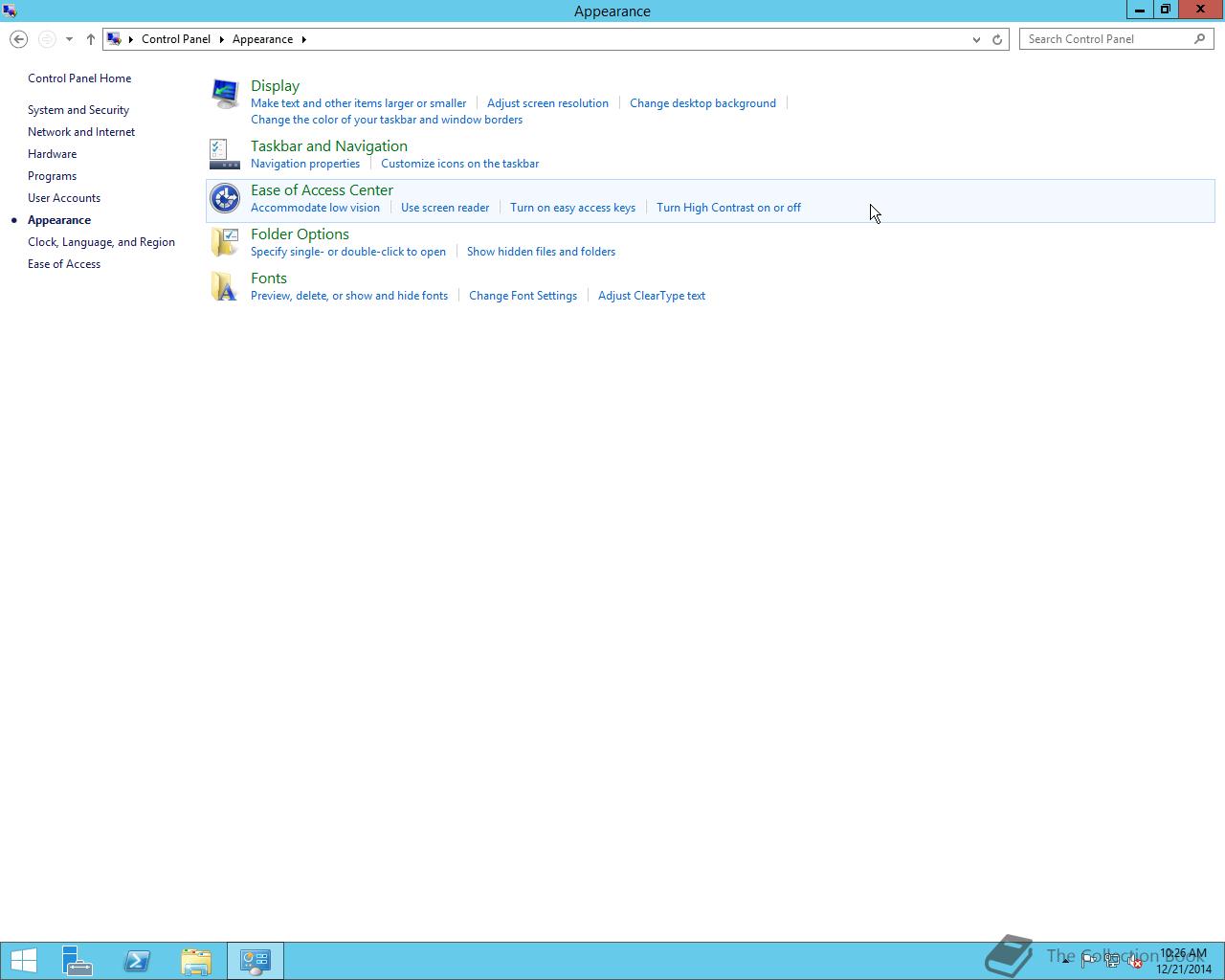Viewport: 1225px width, 980px height.
Task: Click Adjust ClearType text
Action: (x=652, y=296)
